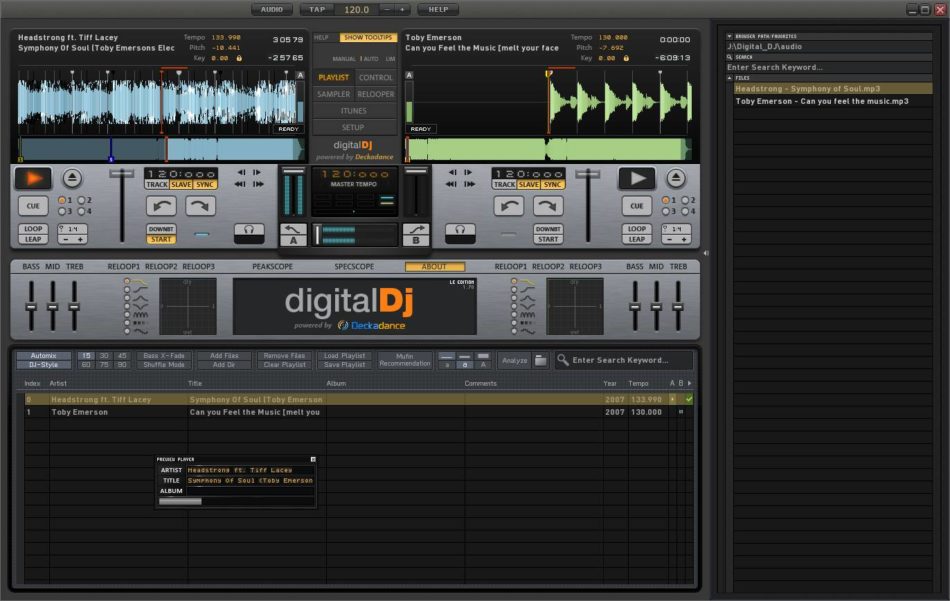Screen dimensions: 950x601
Task: Click the left deck double skip-forward arrow
Action: [x=257, y=184]
